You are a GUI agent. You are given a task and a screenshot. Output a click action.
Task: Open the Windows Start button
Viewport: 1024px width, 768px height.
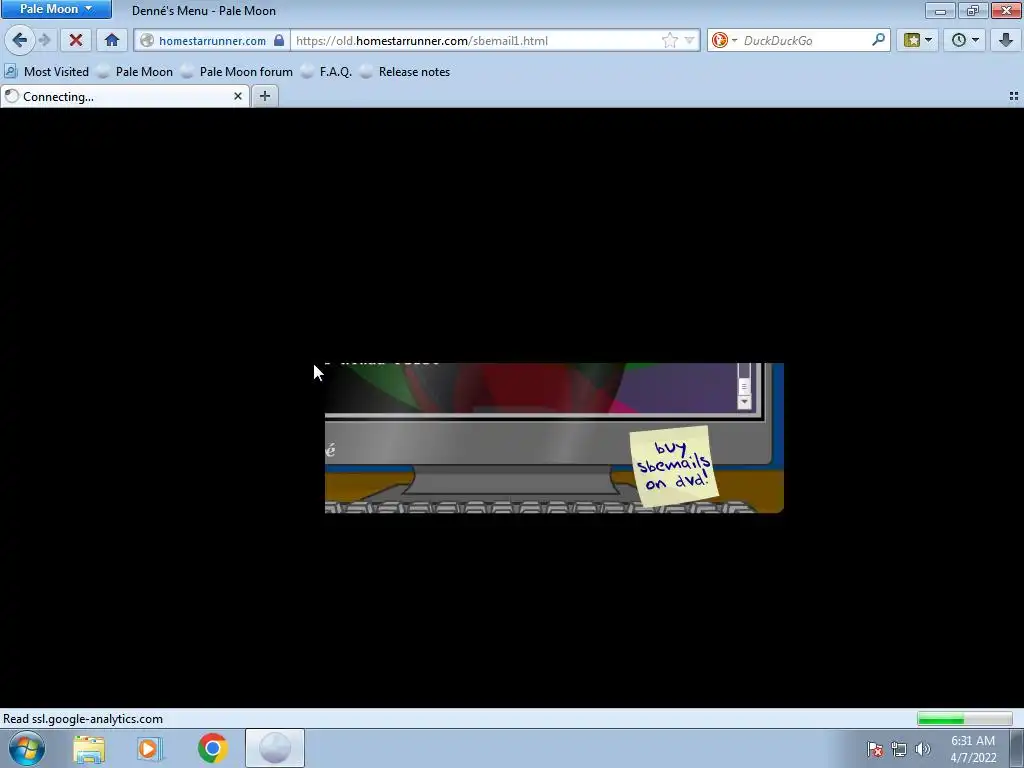27,748
